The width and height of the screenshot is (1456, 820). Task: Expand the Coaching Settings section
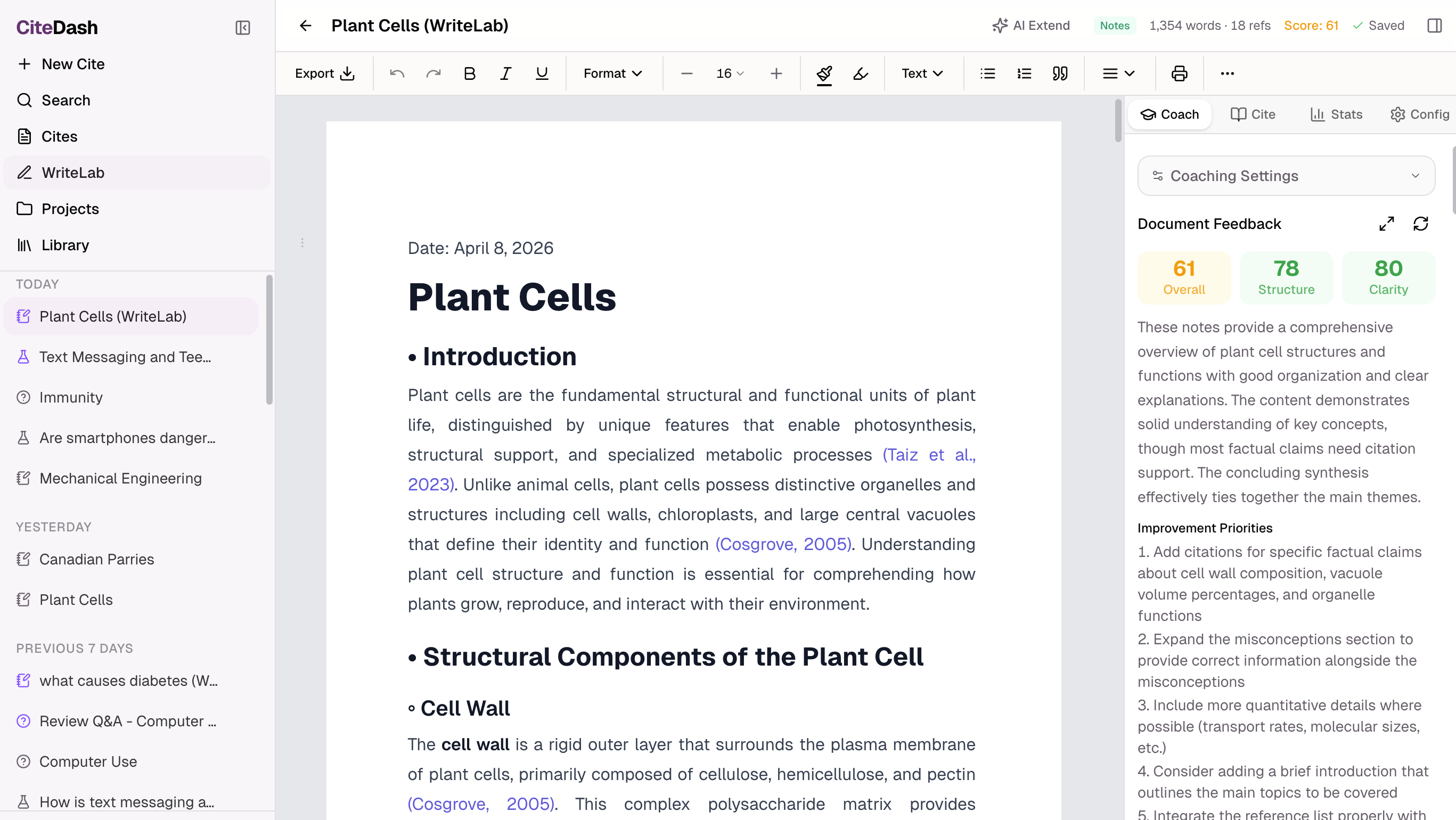click(x=1286, y=176)
